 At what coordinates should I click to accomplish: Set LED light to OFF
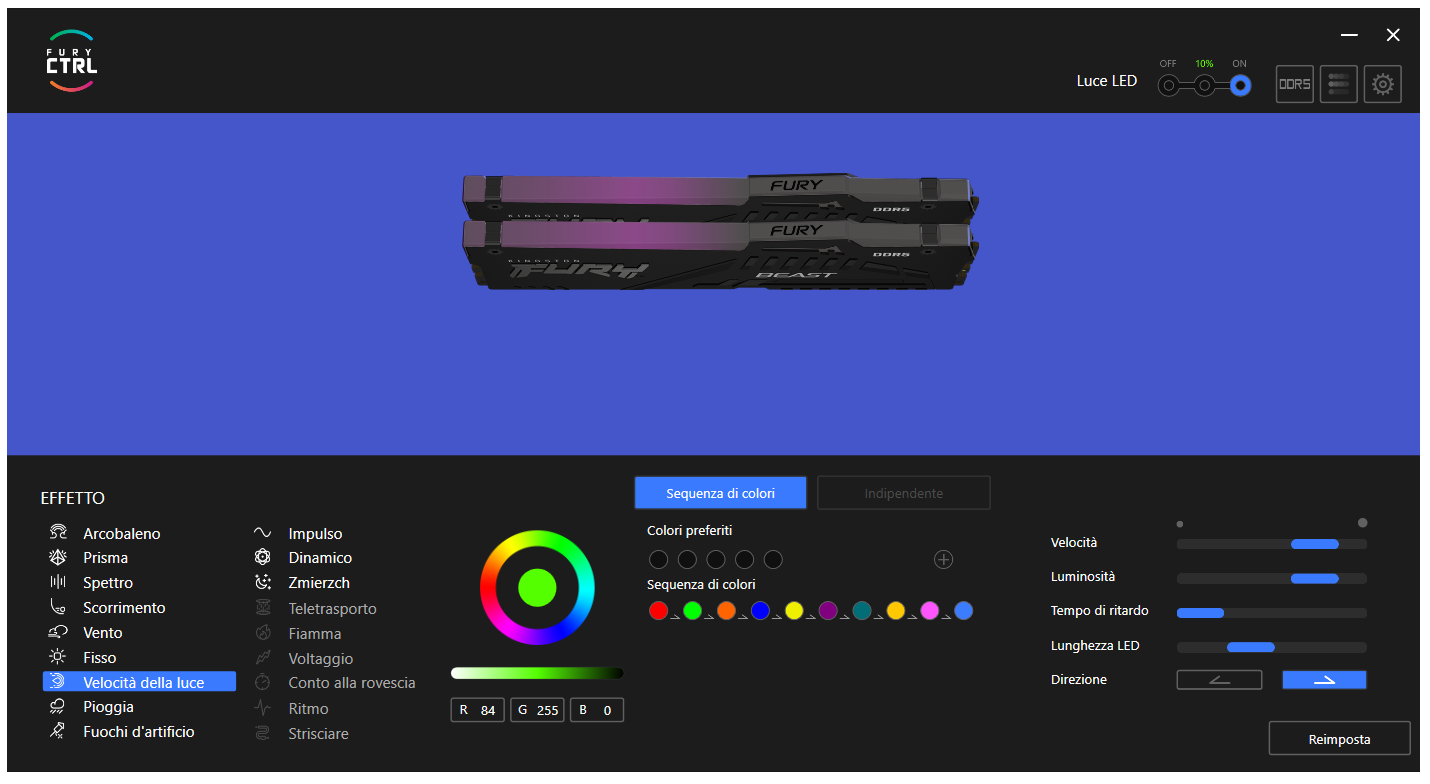coord(1168,86)
